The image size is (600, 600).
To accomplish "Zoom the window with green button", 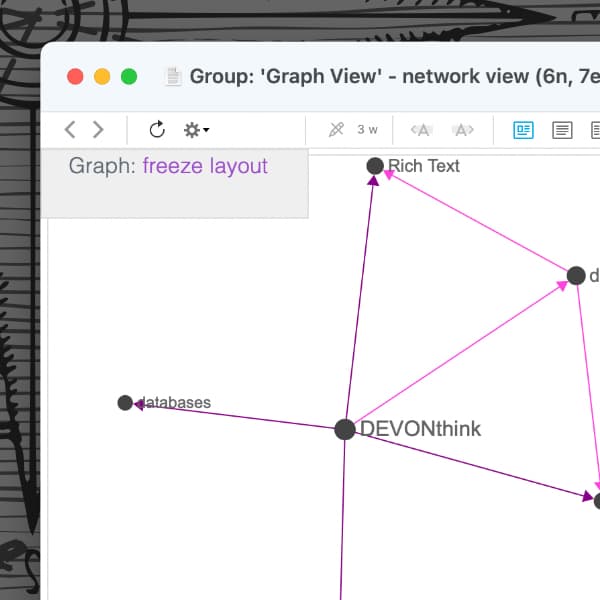I will (129, 76).
